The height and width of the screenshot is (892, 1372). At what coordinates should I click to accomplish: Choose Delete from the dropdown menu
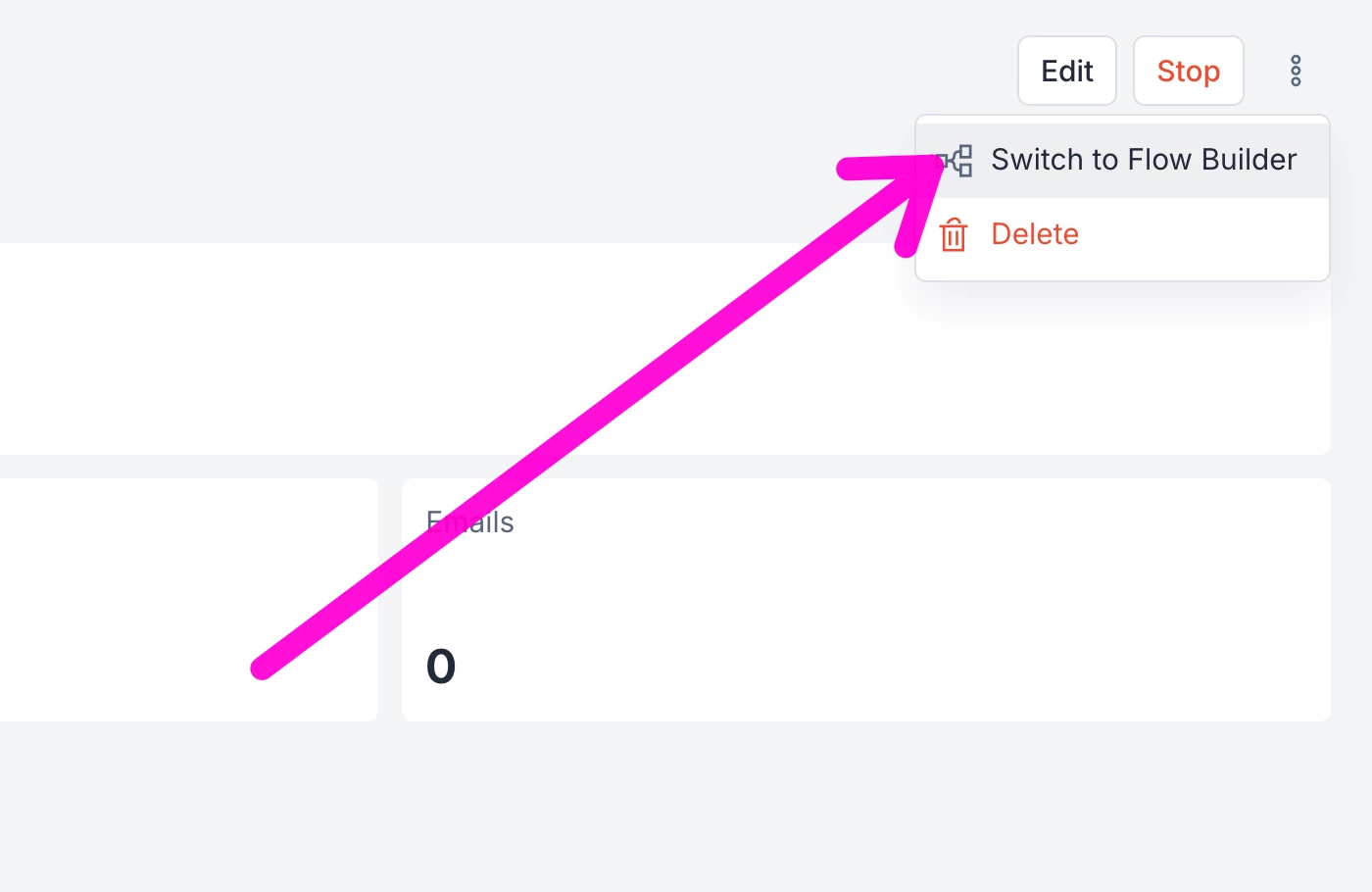[x=1035, y=234]
